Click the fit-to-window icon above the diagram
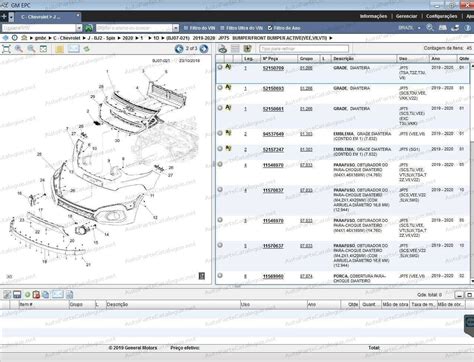This screenshot has height=362, width=474. (x=6, y=49)
